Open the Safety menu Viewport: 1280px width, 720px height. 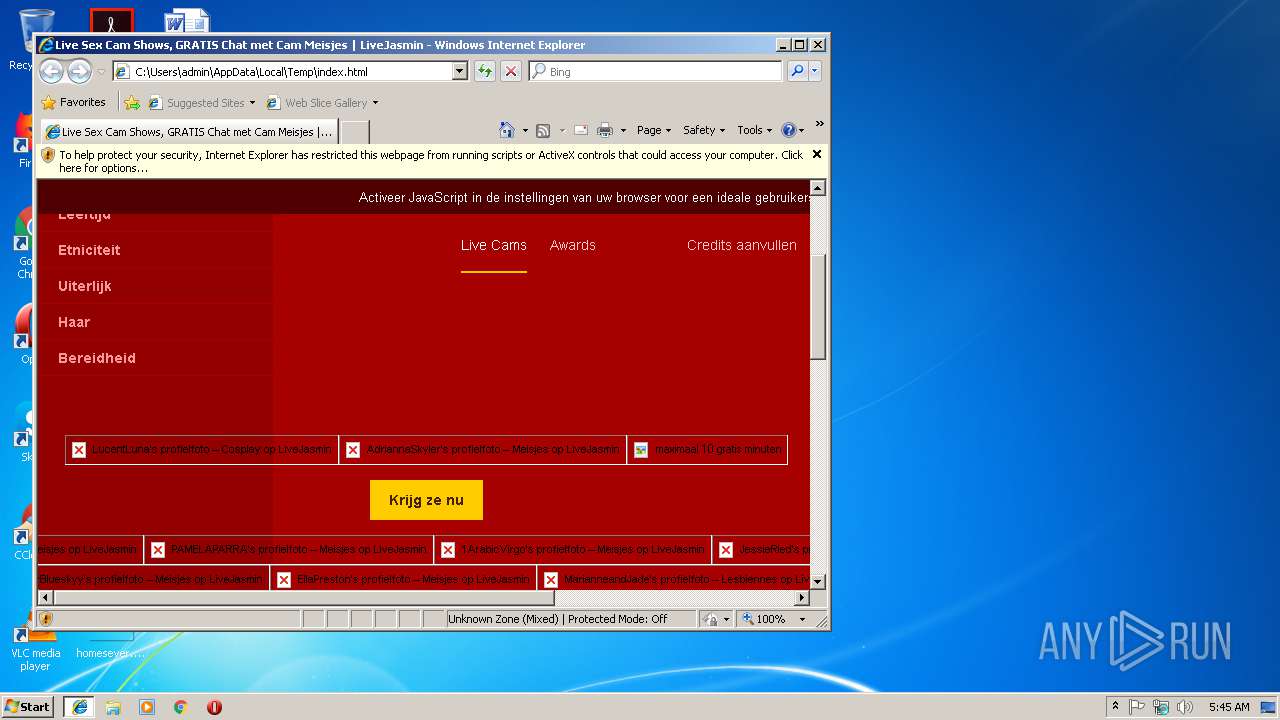(705, 130)
